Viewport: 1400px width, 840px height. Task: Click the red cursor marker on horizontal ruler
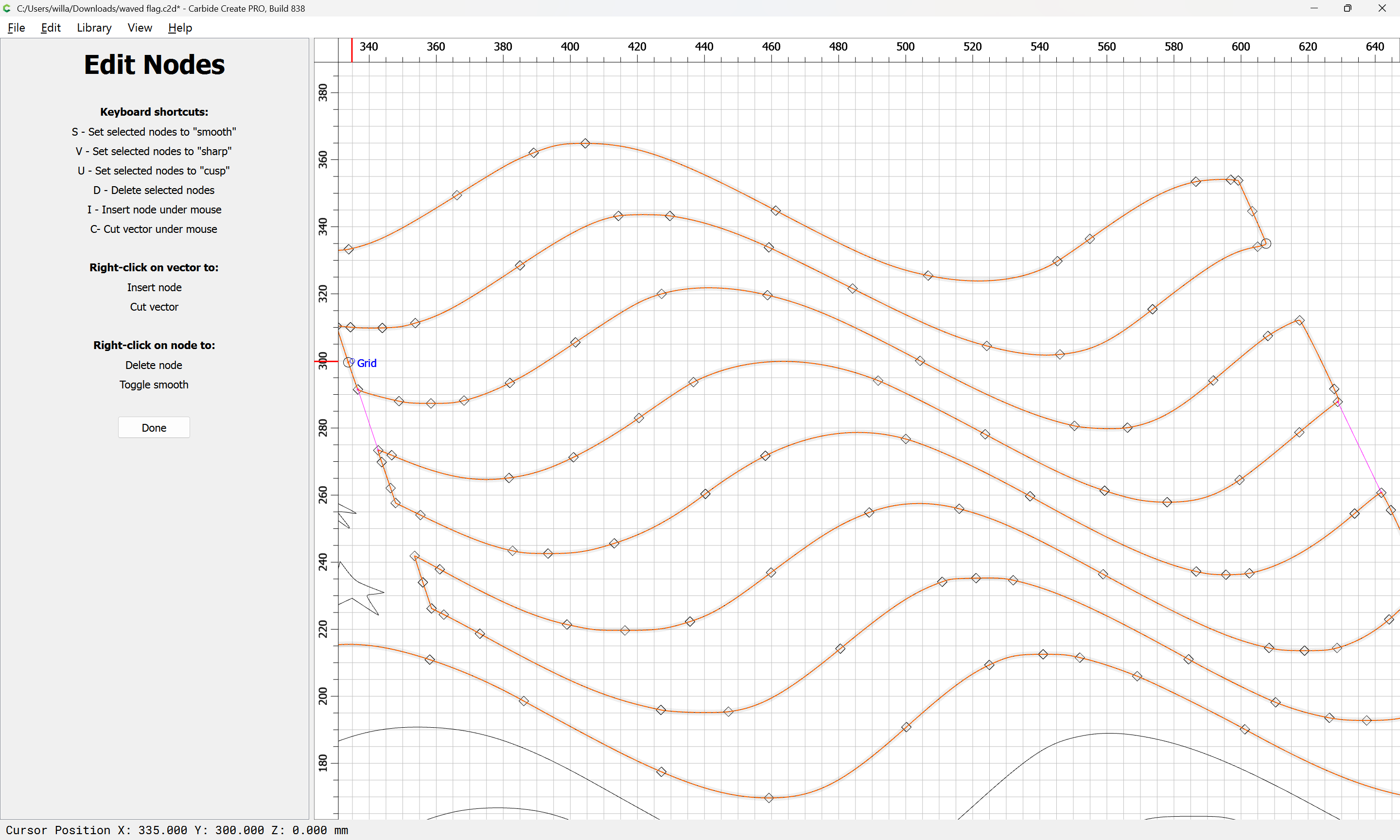tap(351, 50)
